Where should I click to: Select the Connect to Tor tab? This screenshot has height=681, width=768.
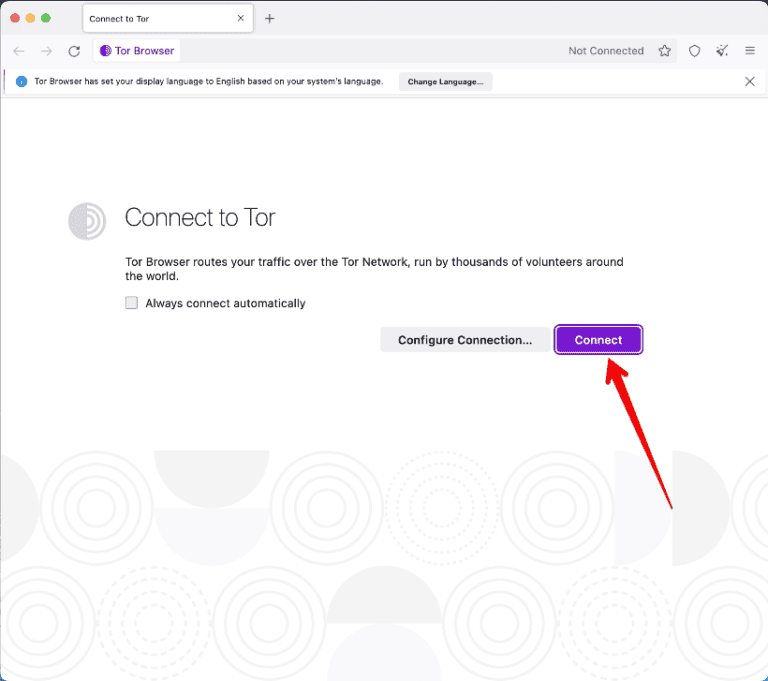(x=150, y=19)
